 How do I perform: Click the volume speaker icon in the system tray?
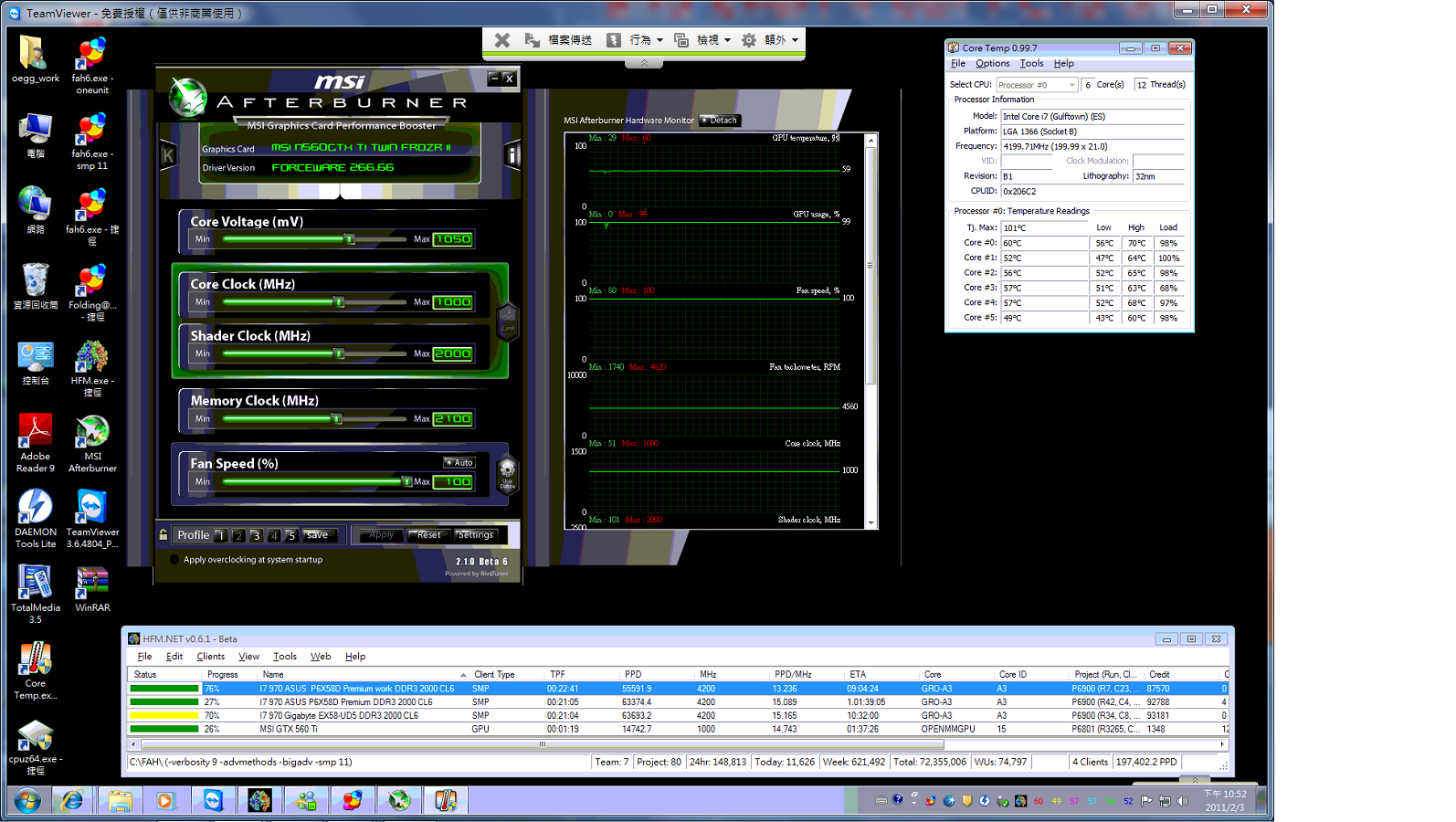click(1183, 801)
